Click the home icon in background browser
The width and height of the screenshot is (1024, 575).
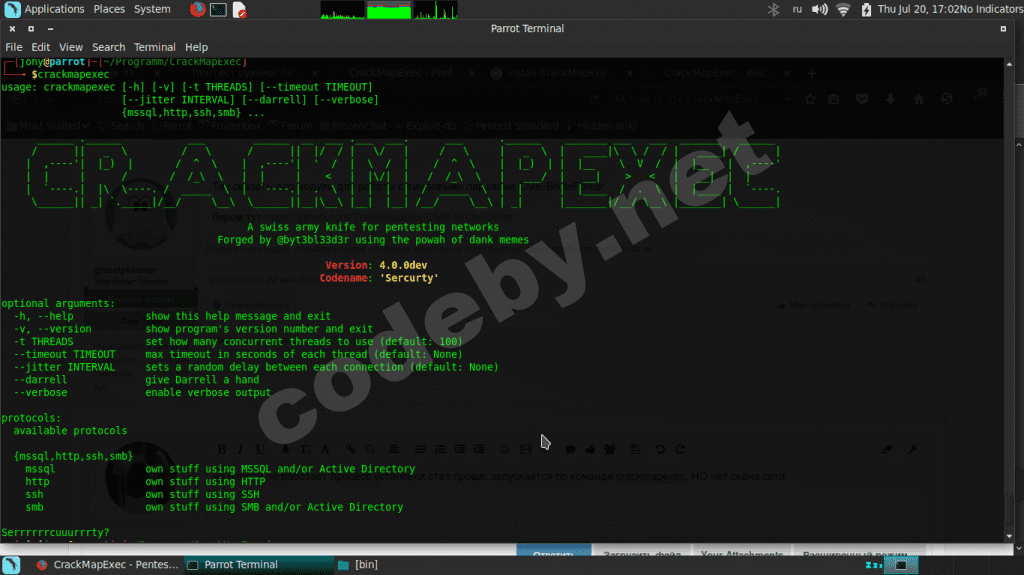tap(919, 99)
